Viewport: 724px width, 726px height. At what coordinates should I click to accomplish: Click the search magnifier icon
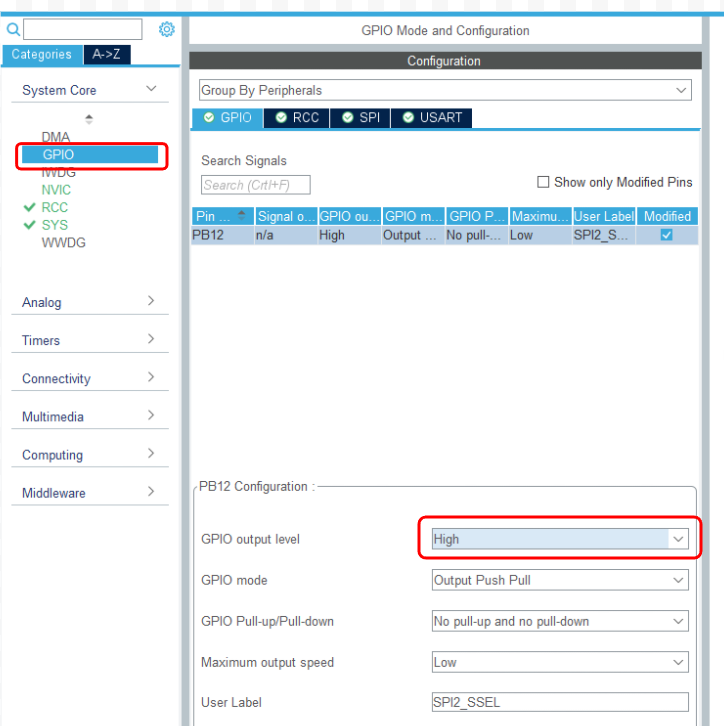[13, 30]
